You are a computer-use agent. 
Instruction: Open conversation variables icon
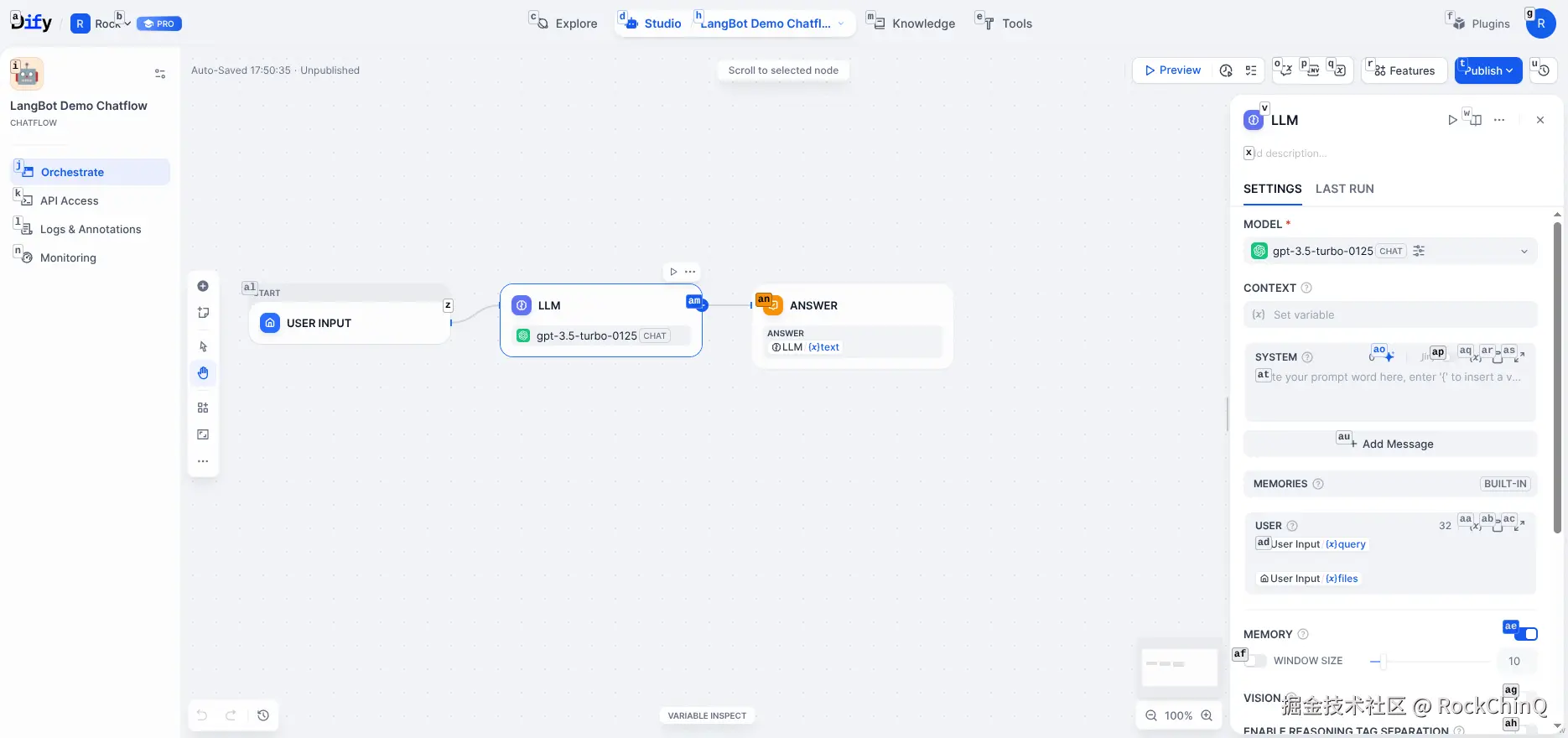[x=1285, y=70]
